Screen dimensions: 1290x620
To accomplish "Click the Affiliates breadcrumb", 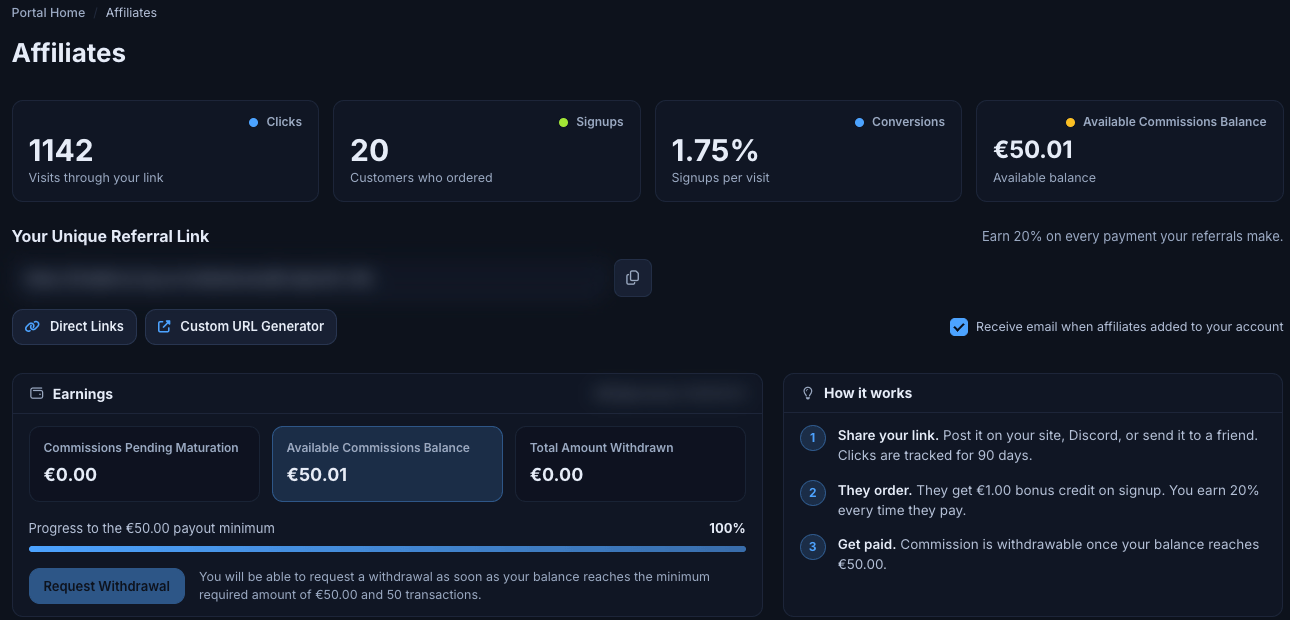I will pos(131,13).
